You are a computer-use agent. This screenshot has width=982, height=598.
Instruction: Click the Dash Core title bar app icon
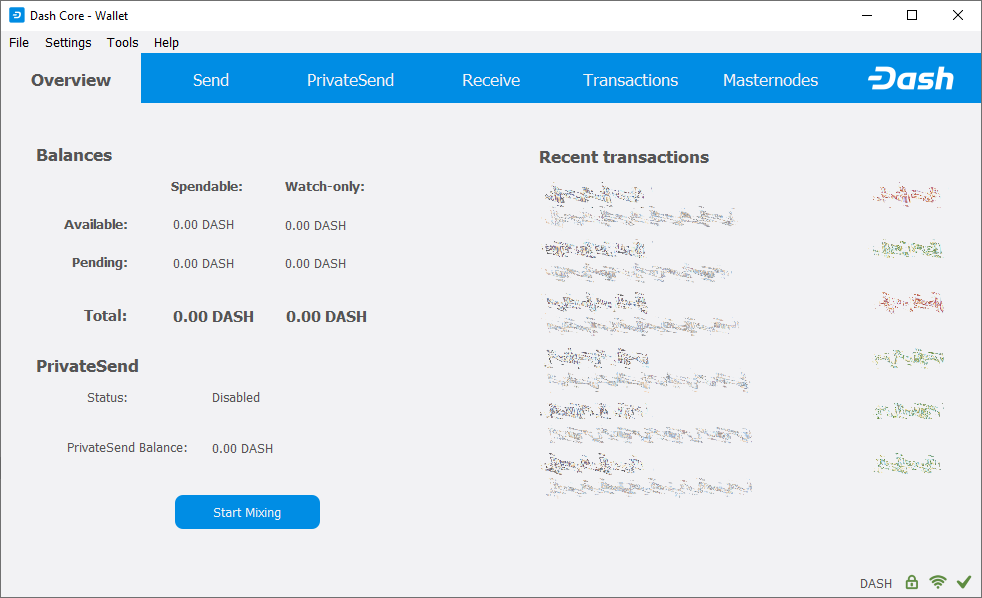pyautogui.click(x=17, y=15)
